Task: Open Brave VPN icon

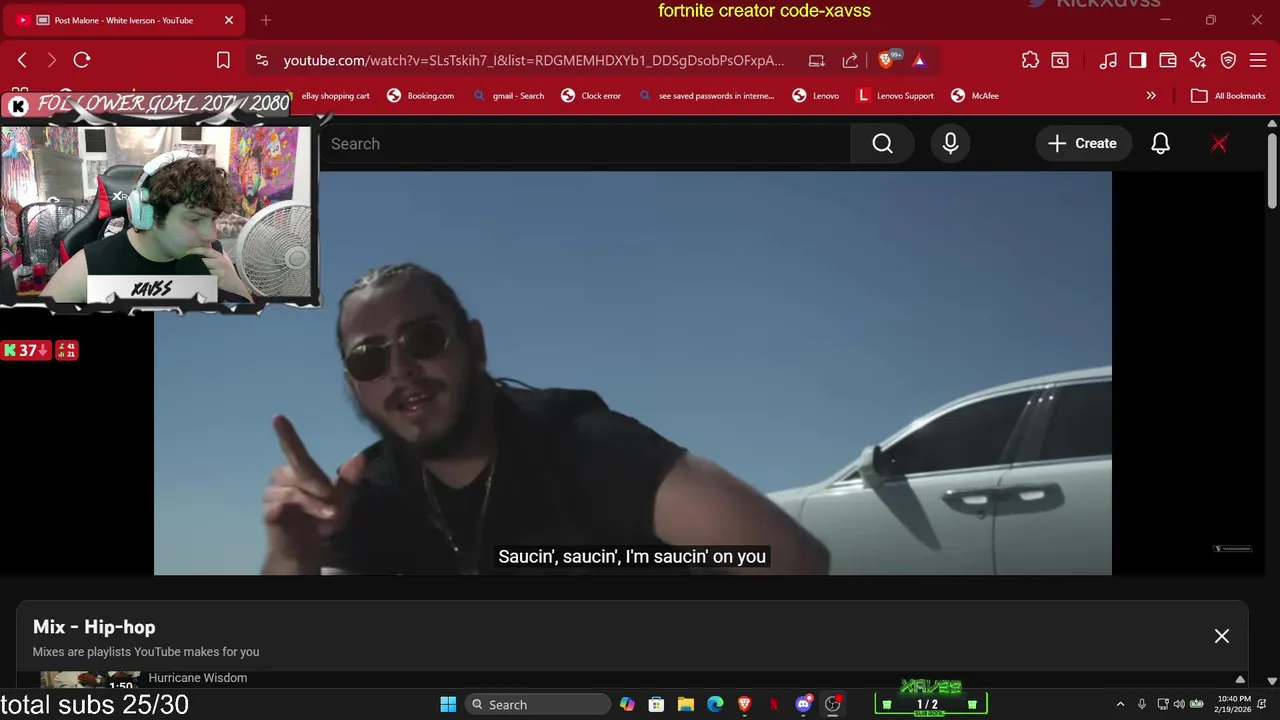Action: pyautogui.click(x=1228, y=60)
